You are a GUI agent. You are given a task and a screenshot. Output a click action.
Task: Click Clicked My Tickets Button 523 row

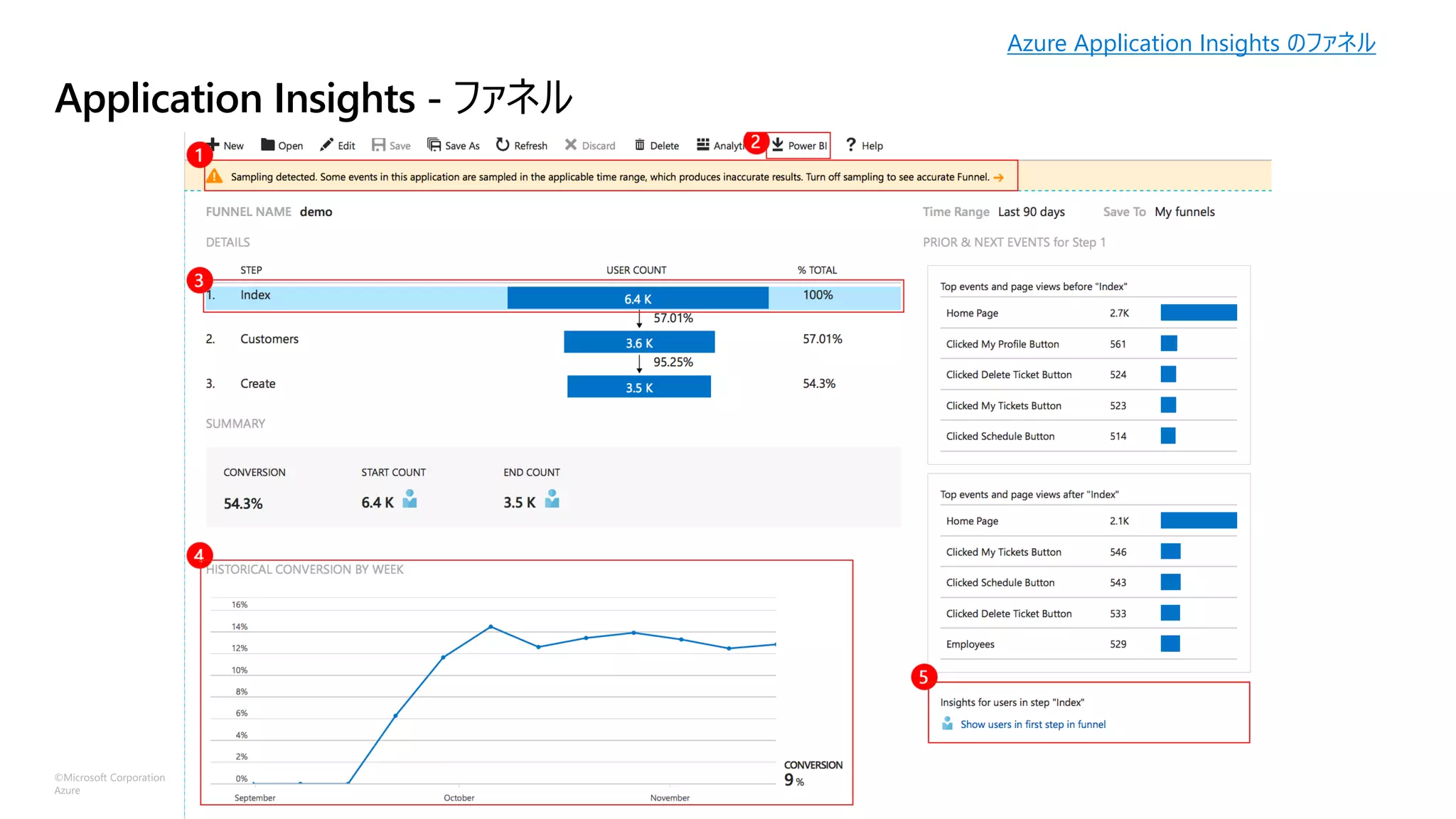click(x=1088, y=405)
